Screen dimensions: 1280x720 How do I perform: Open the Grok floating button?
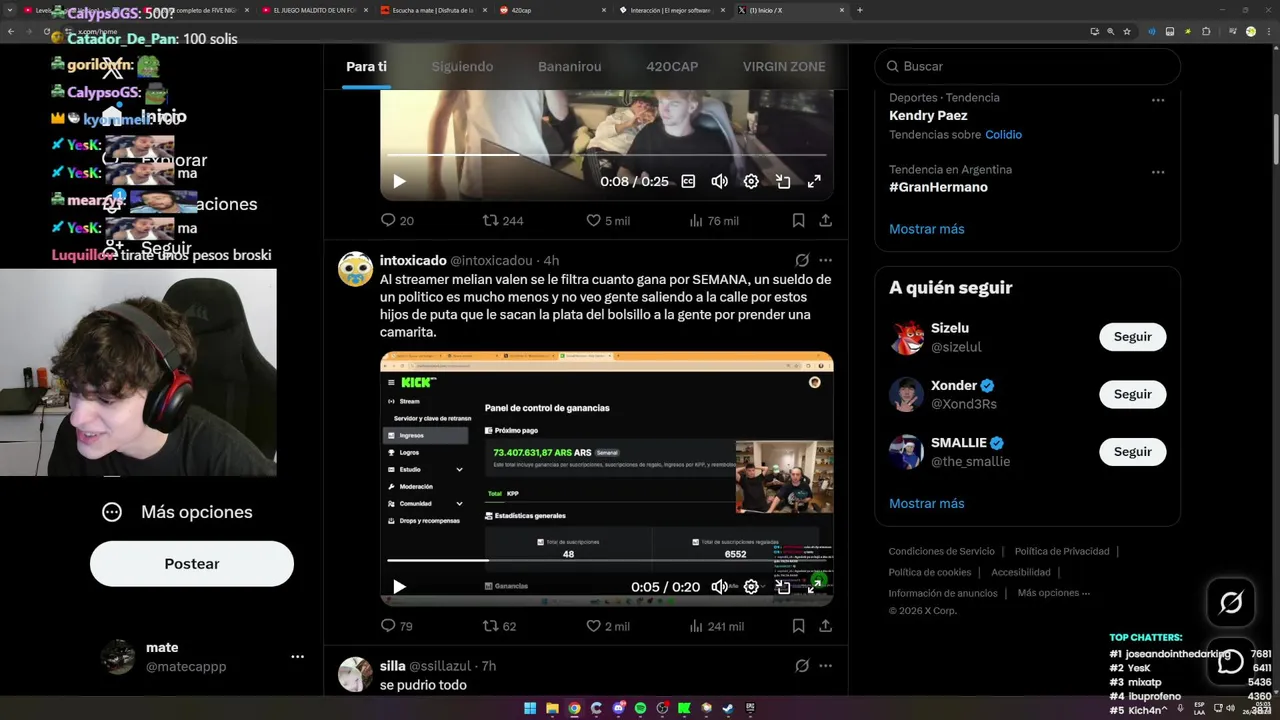coord(1231,602)
